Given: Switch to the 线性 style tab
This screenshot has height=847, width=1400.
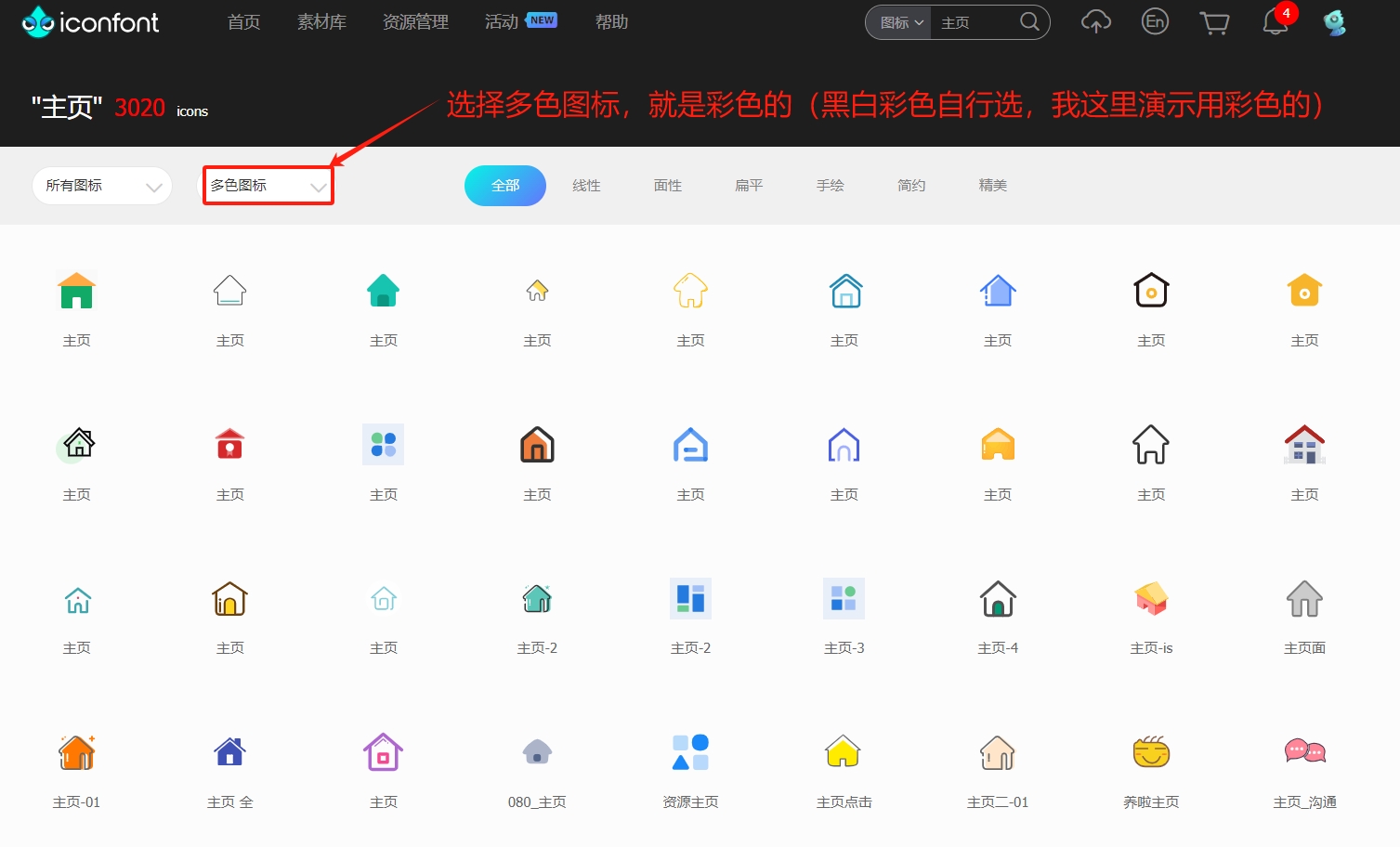Looking at the screenshot, I should 586,185.
